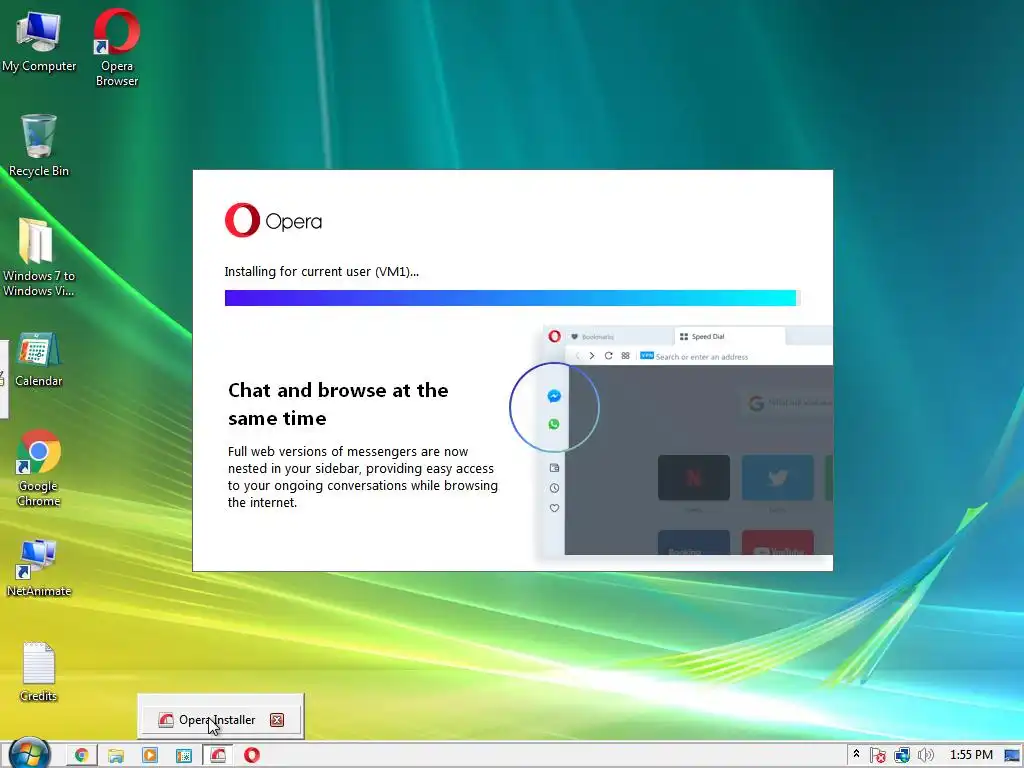Image resolution: width=1024 pixels, height=768 pixels.
Task: Open the file explorer taskbar icon
Action: click(x=116, y=755)
